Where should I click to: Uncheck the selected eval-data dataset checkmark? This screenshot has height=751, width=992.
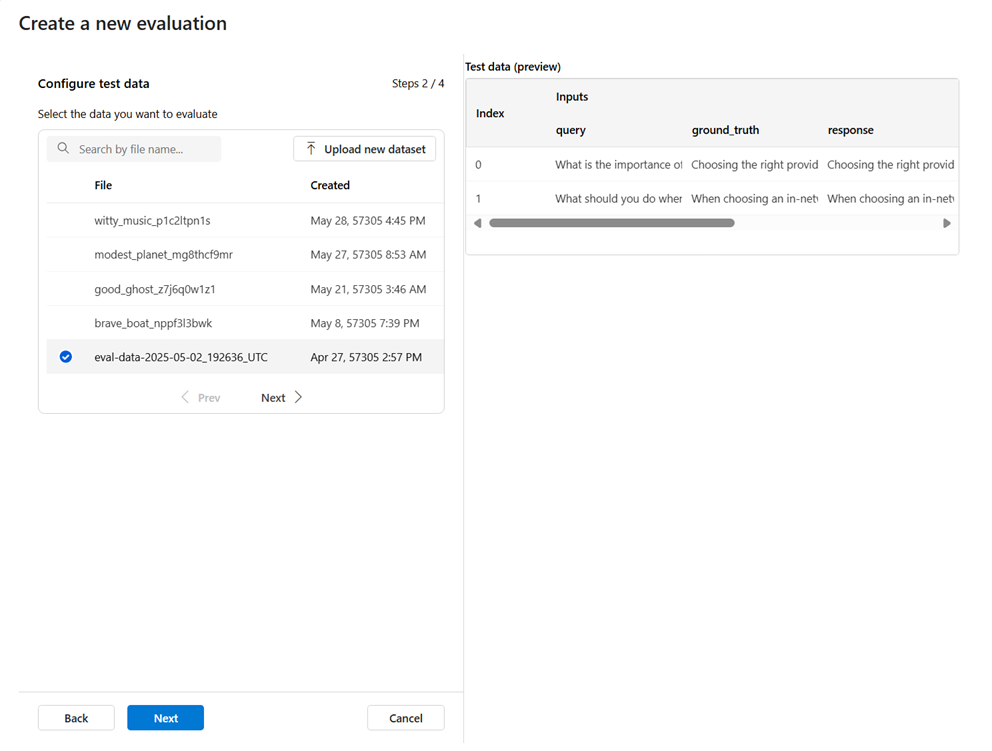pos(66,357)
